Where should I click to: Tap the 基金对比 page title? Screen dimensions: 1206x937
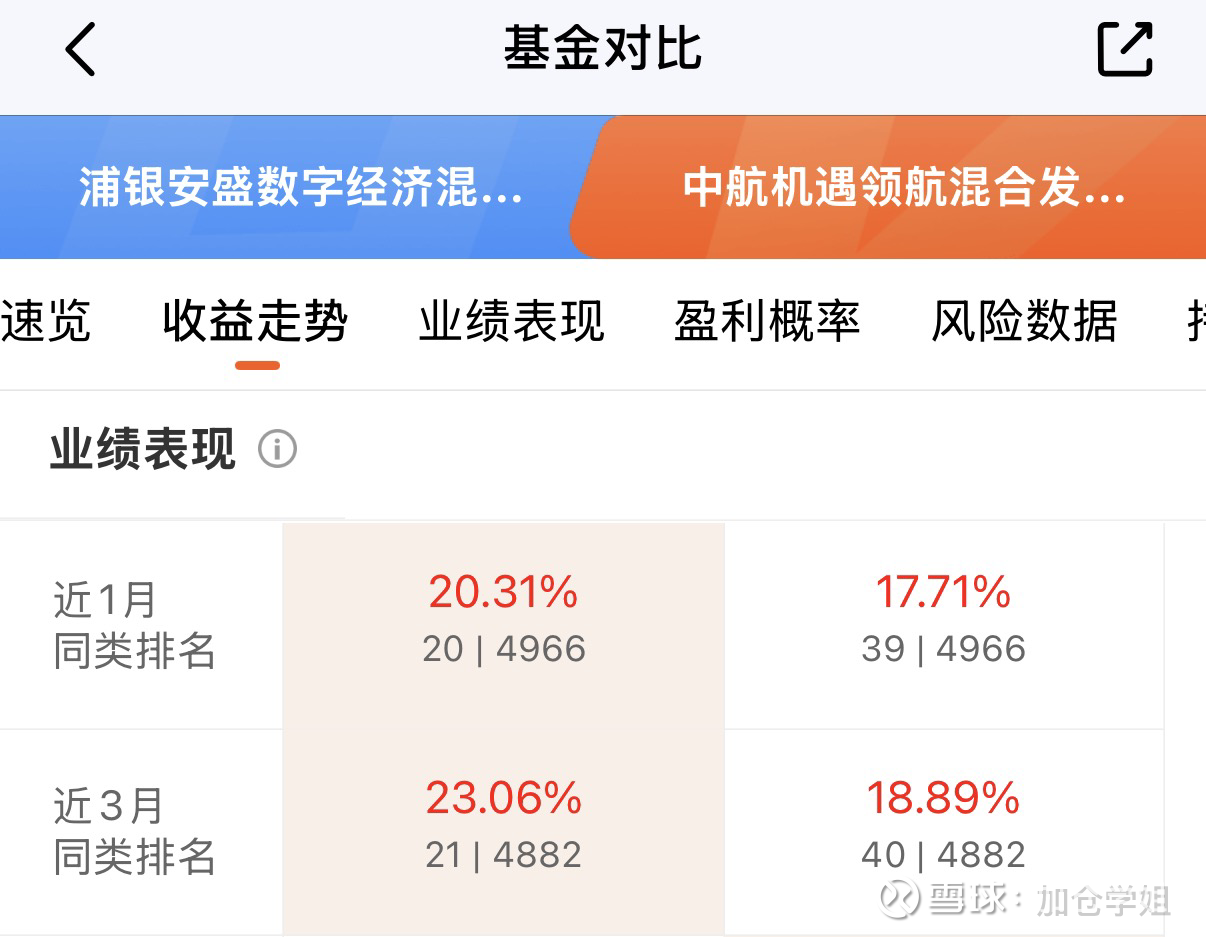click(x=602, y=49)
